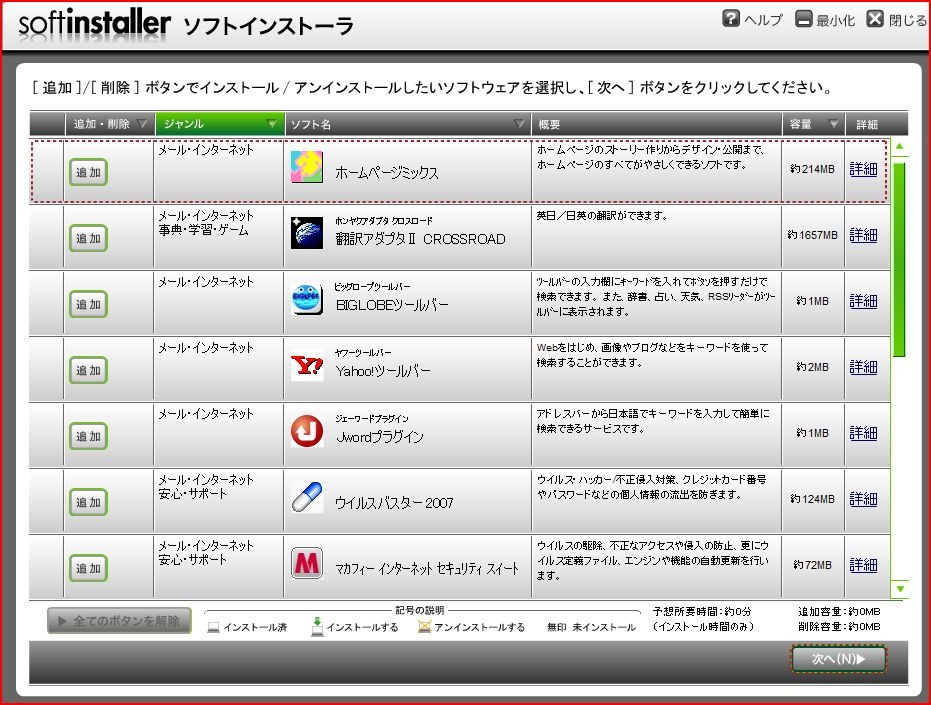Select the ウイルスバスター2007 name text
The width and height of the screenshot is (931, 705).
(394, 503)
